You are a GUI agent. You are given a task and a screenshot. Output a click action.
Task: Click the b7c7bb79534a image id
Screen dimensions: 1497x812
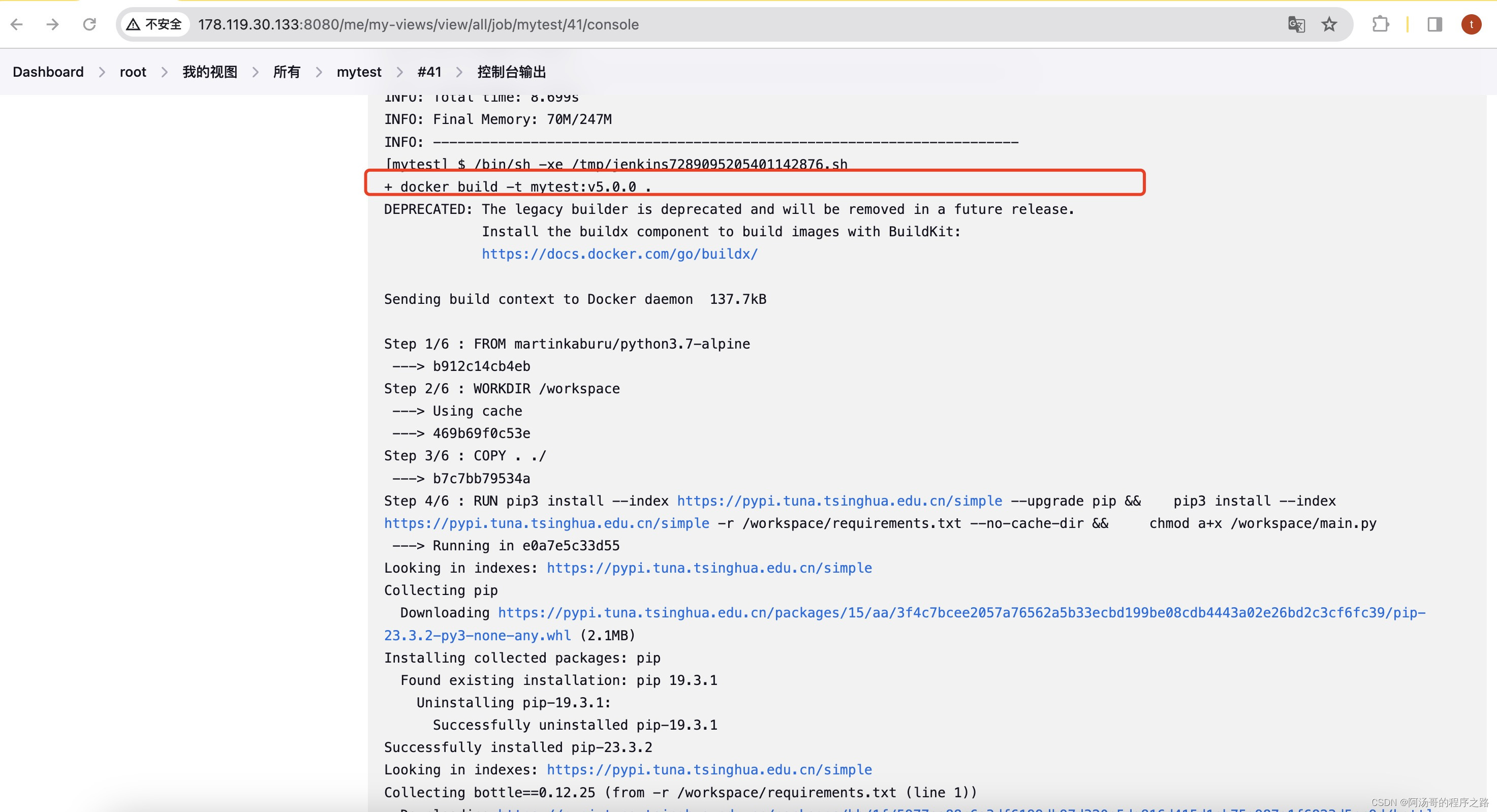[x=482, y=478]
